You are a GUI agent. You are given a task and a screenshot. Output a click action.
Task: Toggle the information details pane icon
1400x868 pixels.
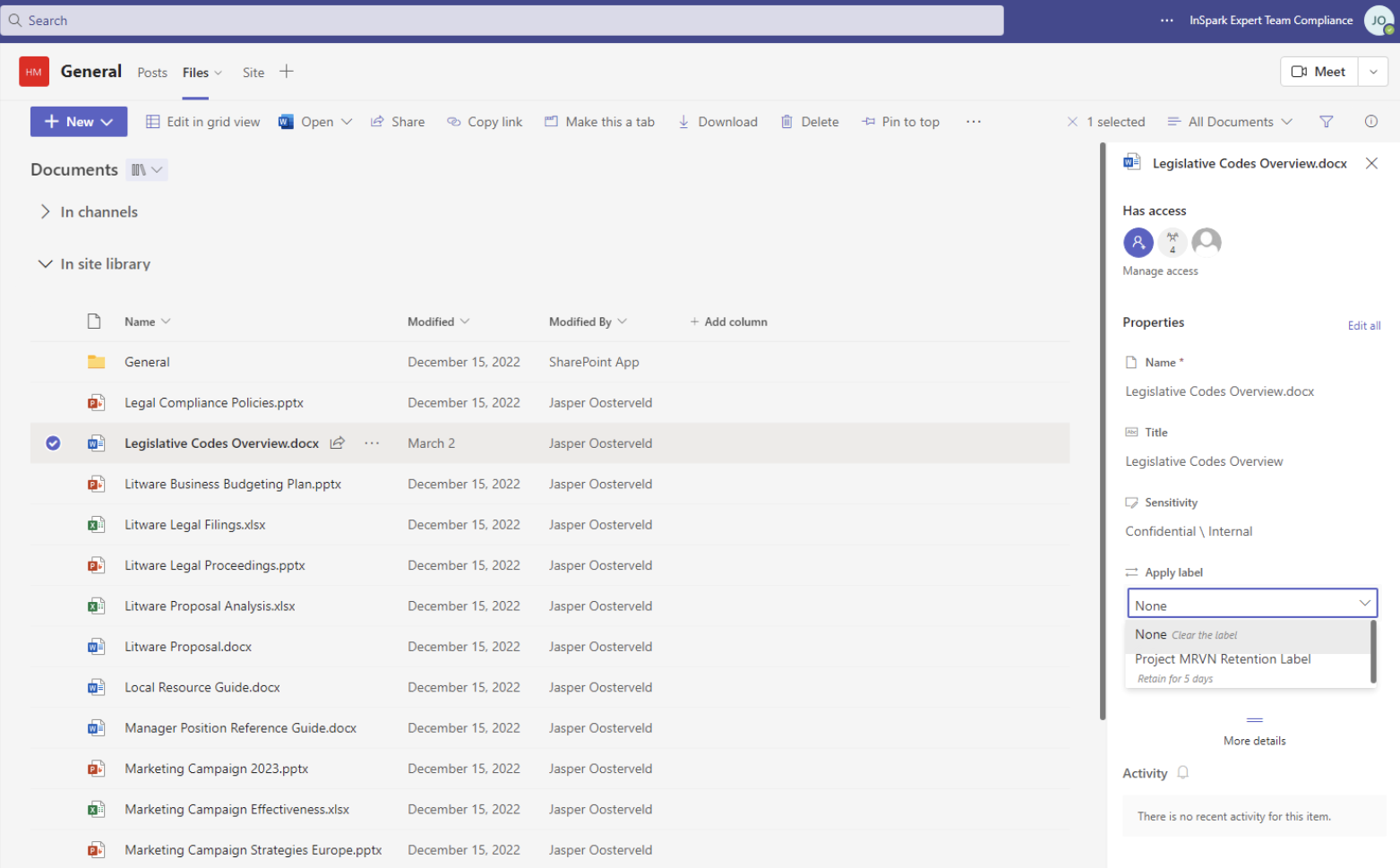coord(1371,122)
